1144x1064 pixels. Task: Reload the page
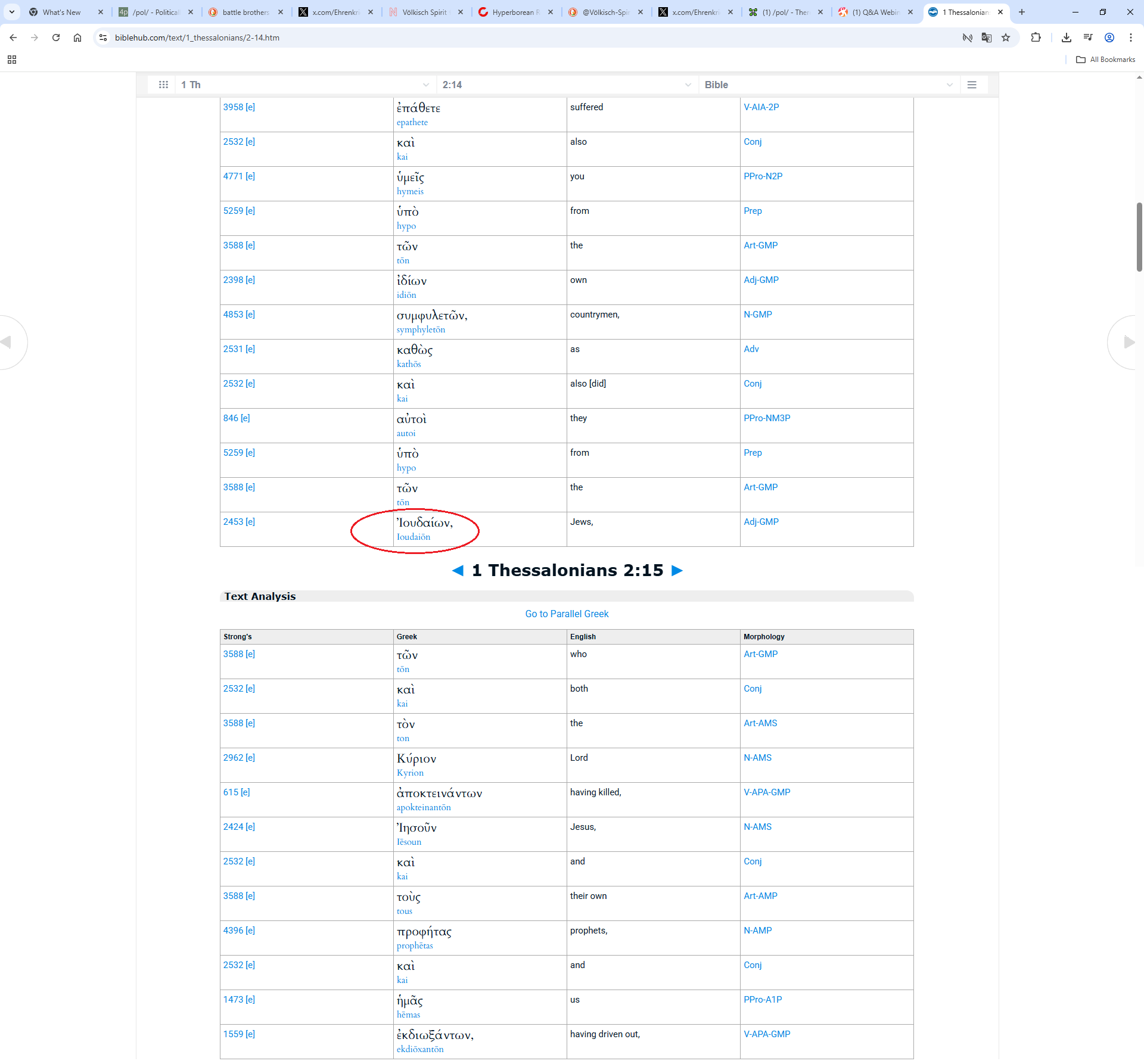coord(56,38)
